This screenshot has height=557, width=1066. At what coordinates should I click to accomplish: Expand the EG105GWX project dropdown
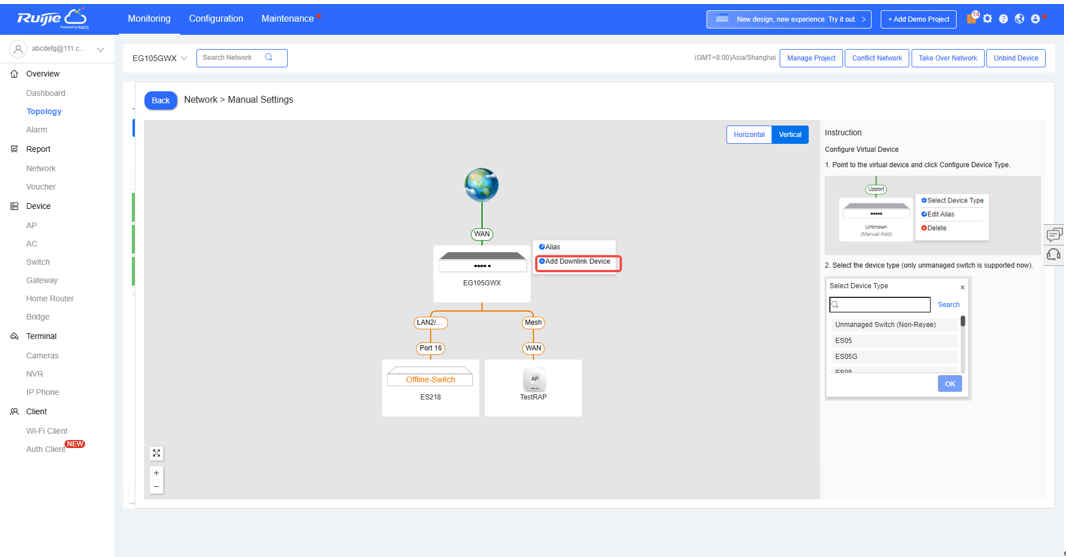[x=160, y=58]
